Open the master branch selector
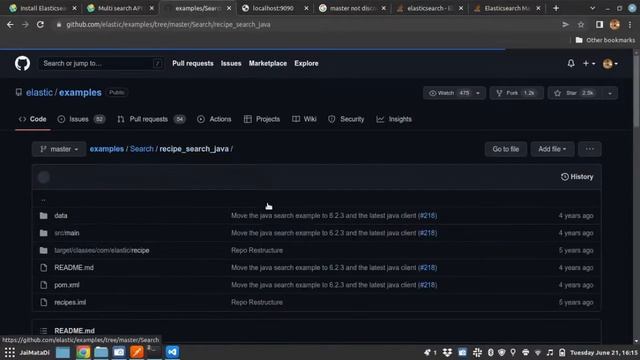Image resolution: width=640 pixels, height=360 pixels. coord(59,149)
